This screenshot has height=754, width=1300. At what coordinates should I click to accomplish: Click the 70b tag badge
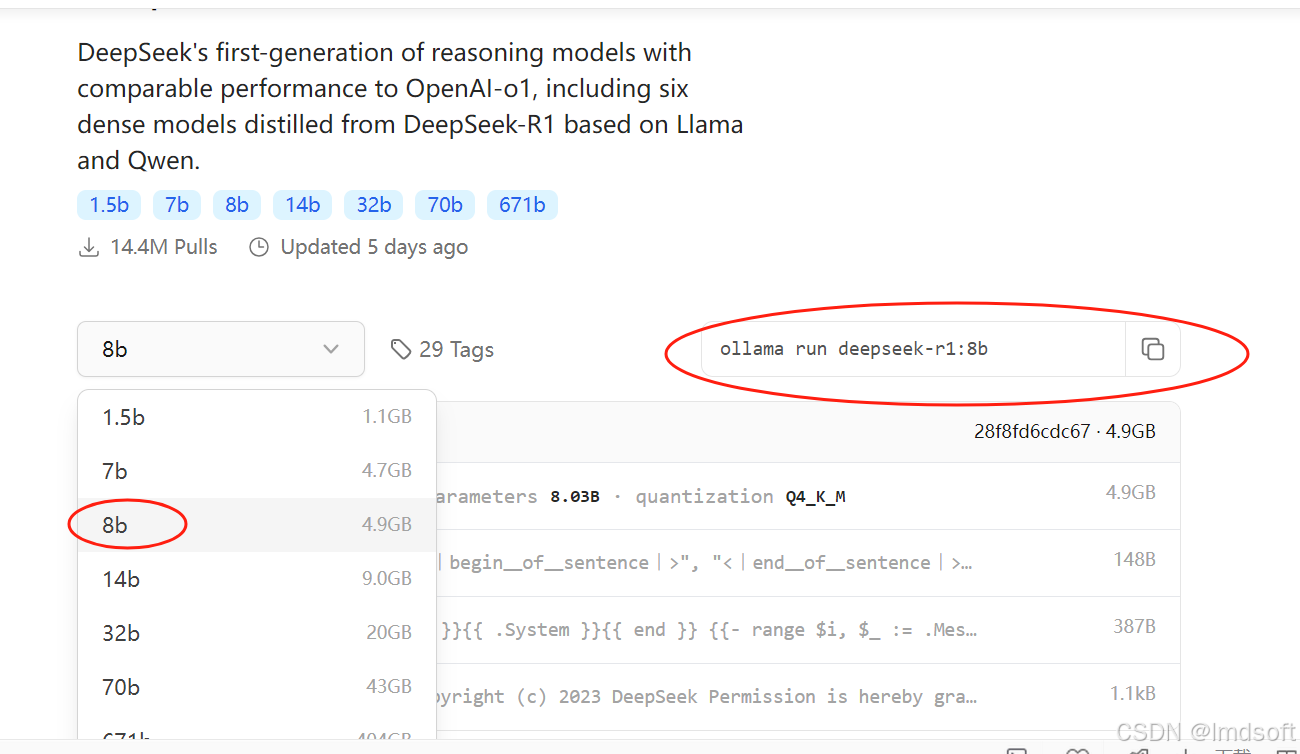click(445, 205)
